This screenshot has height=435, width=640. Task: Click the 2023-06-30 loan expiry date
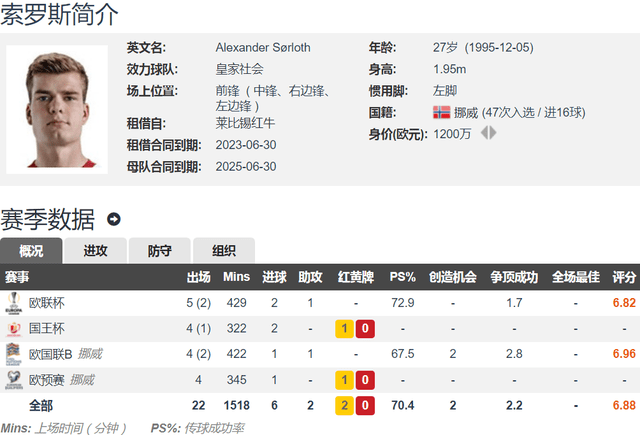click(x=246, y=145)
